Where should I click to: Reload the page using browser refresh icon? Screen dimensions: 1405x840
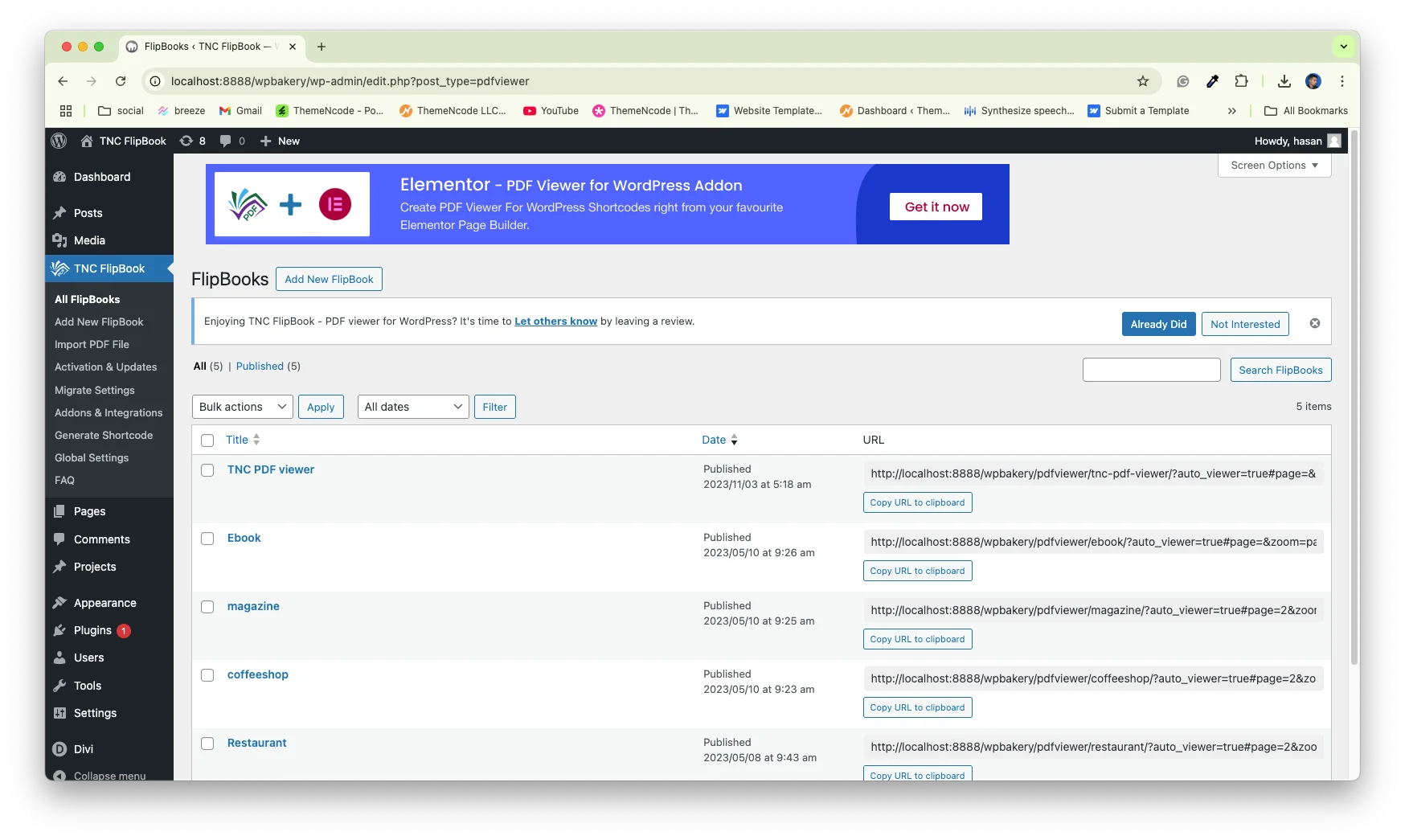(121, 81)
